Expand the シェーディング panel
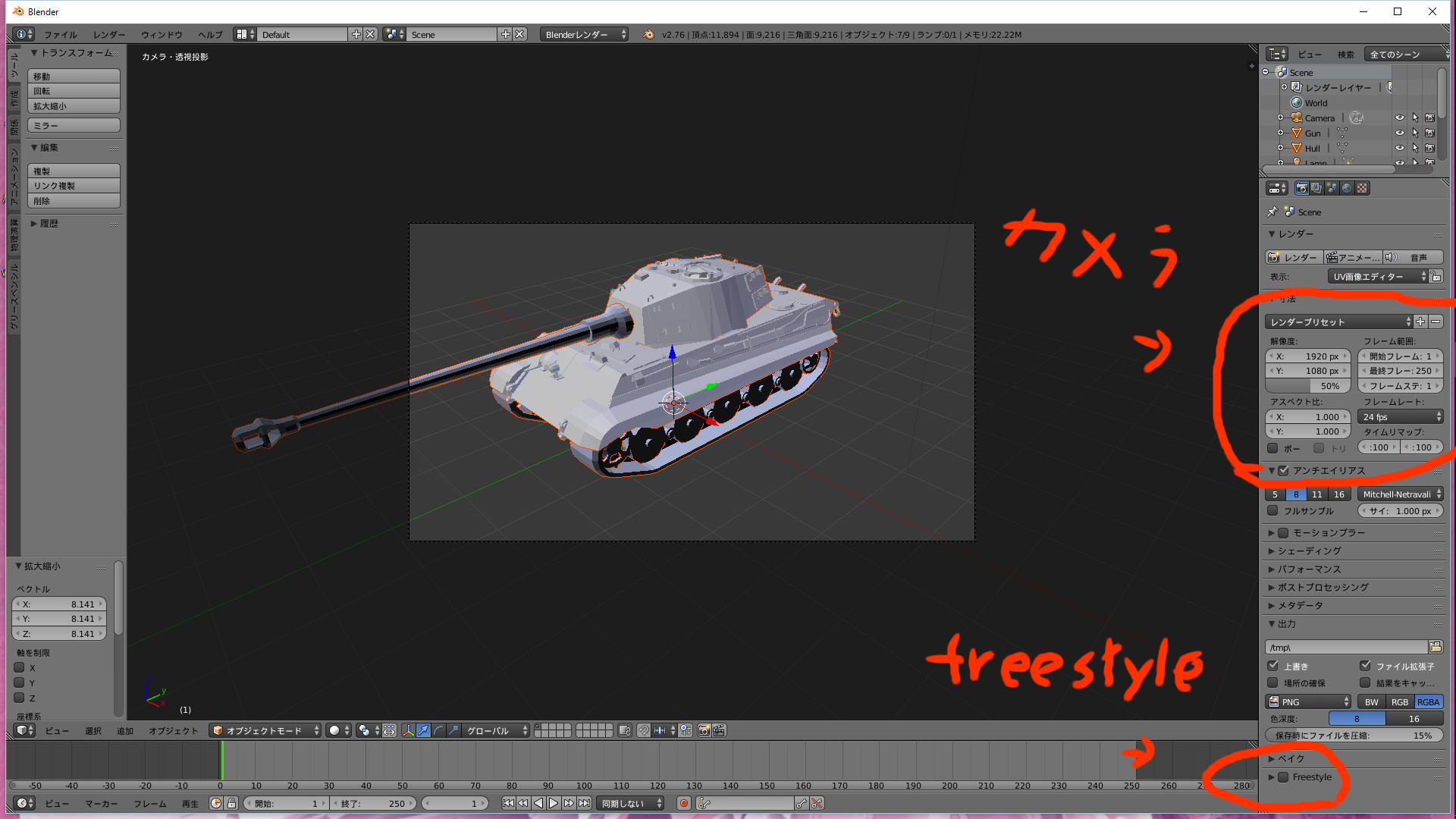1456x819 pixels. click(1309, 551)
